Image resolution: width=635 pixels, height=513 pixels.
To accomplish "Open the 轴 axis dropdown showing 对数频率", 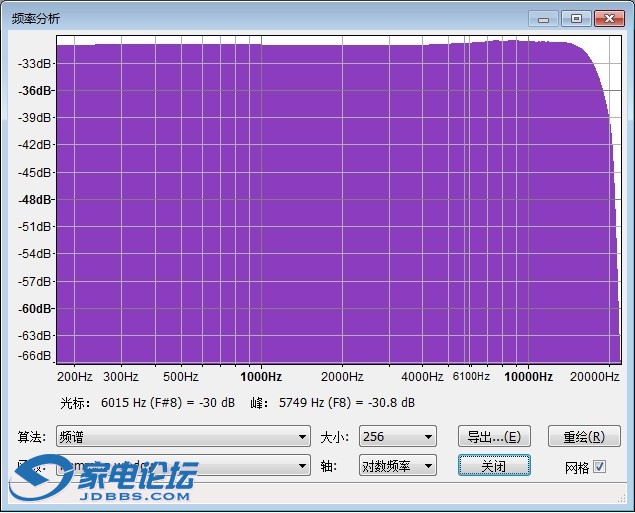I will [398, 465].
